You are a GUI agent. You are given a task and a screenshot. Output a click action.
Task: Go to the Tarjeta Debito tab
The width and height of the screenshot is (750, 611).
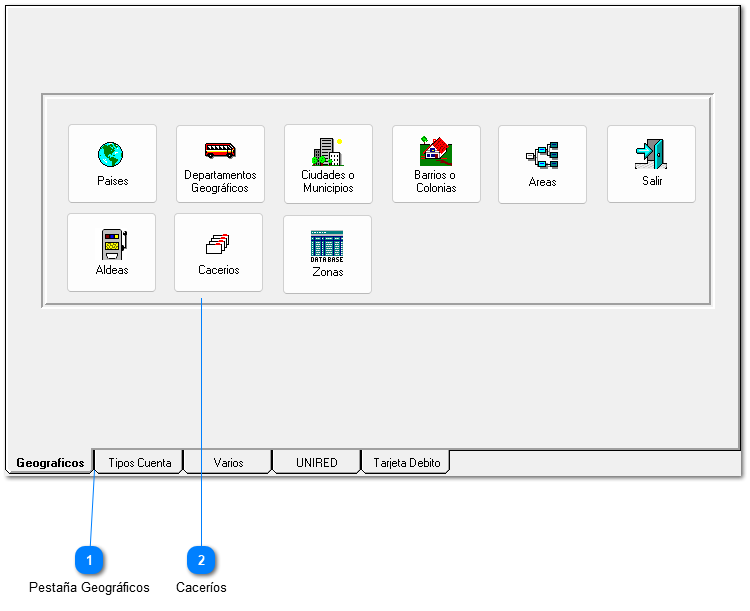[x=406, y=463]
